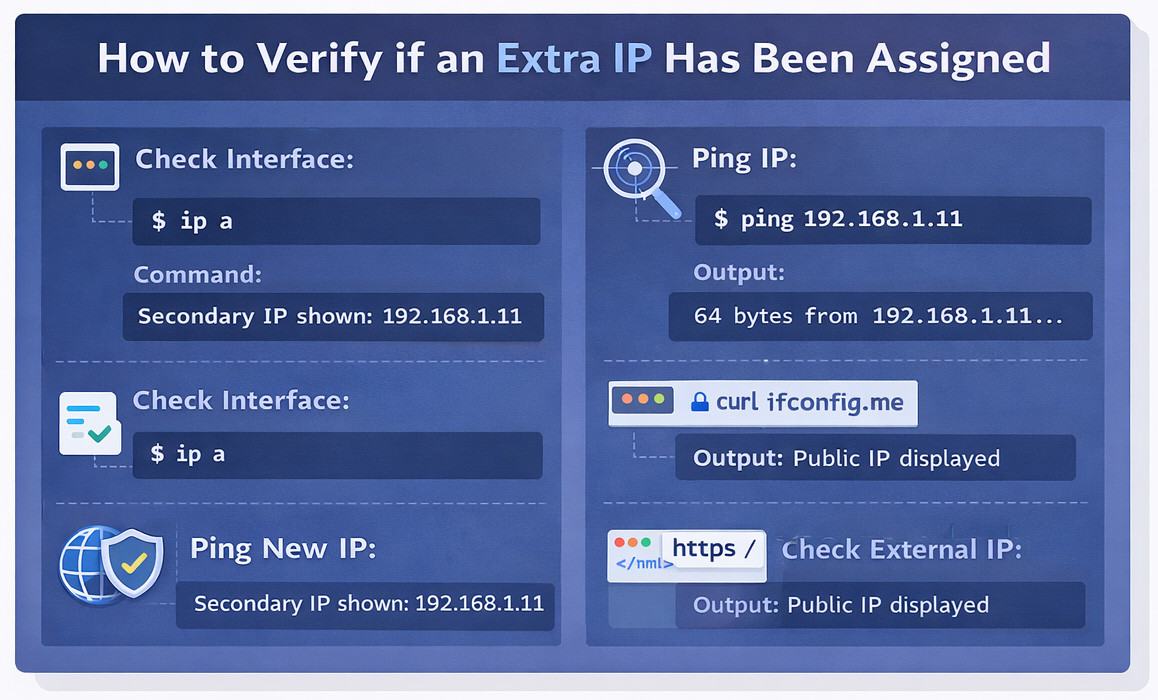
Task: Select the Check External IP heading
Action: tap(902, 549)
